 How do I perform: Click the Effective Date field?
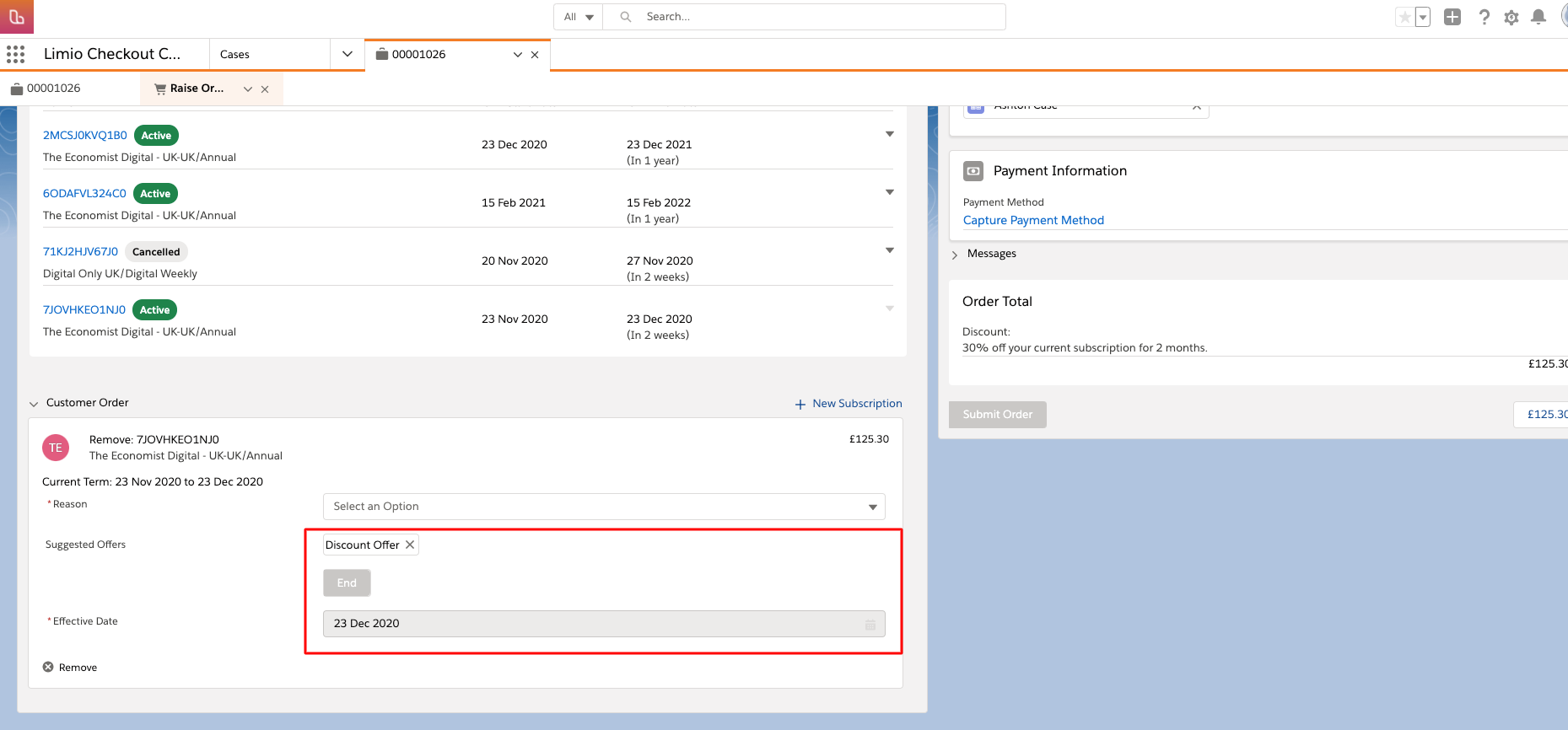[x=604, y=624]
